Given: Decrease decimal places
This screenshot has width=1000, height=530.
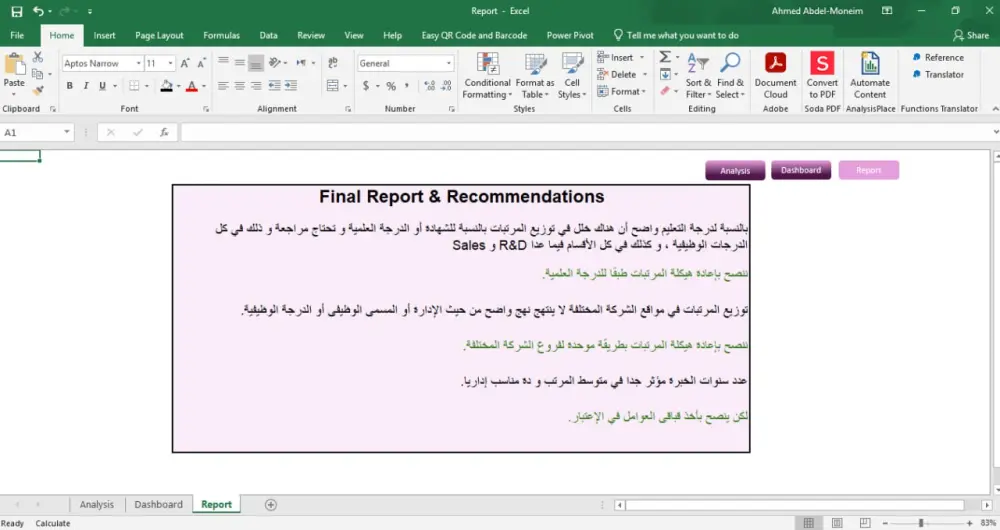Looking at the screenshot, I should [446, 85].
